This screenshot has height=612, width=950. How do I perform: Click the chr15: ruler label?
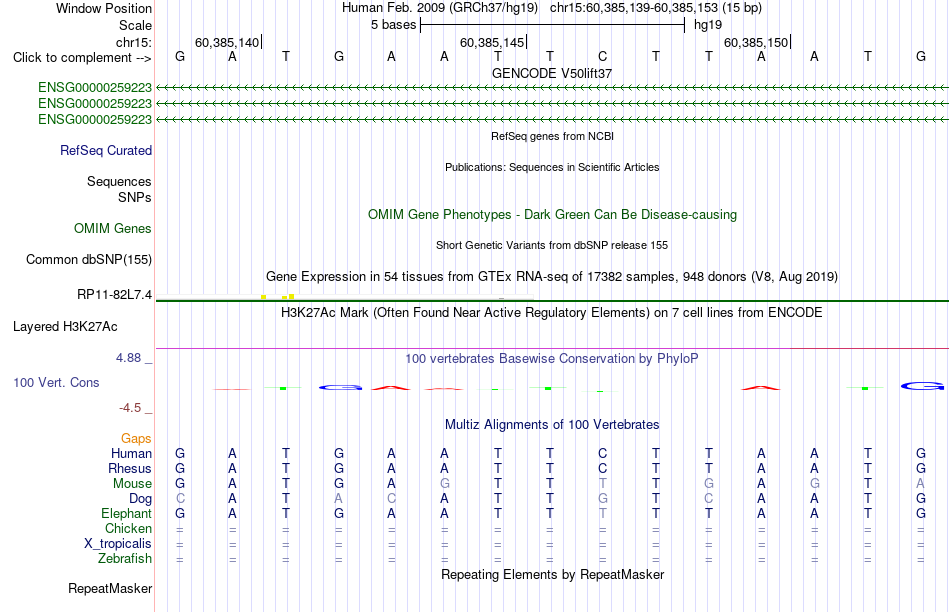tap(134, 42)
